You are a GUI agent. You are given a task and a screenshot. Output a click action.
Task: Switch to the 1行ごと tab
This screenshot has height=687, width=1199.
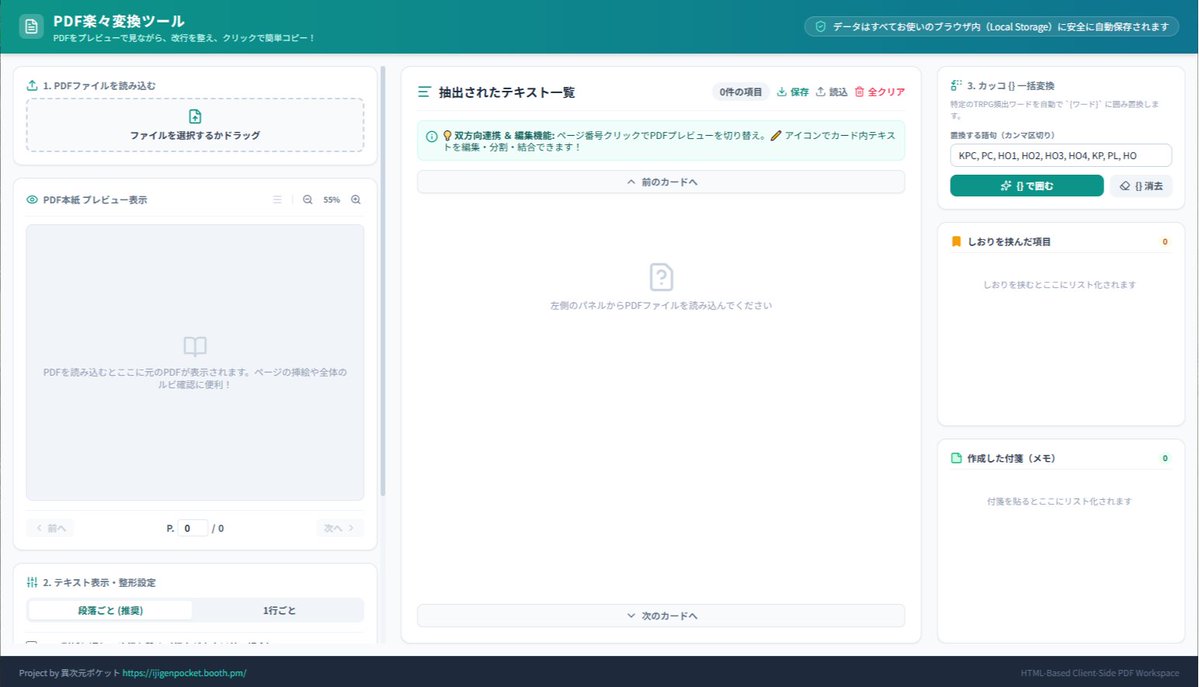click(279, 610)
